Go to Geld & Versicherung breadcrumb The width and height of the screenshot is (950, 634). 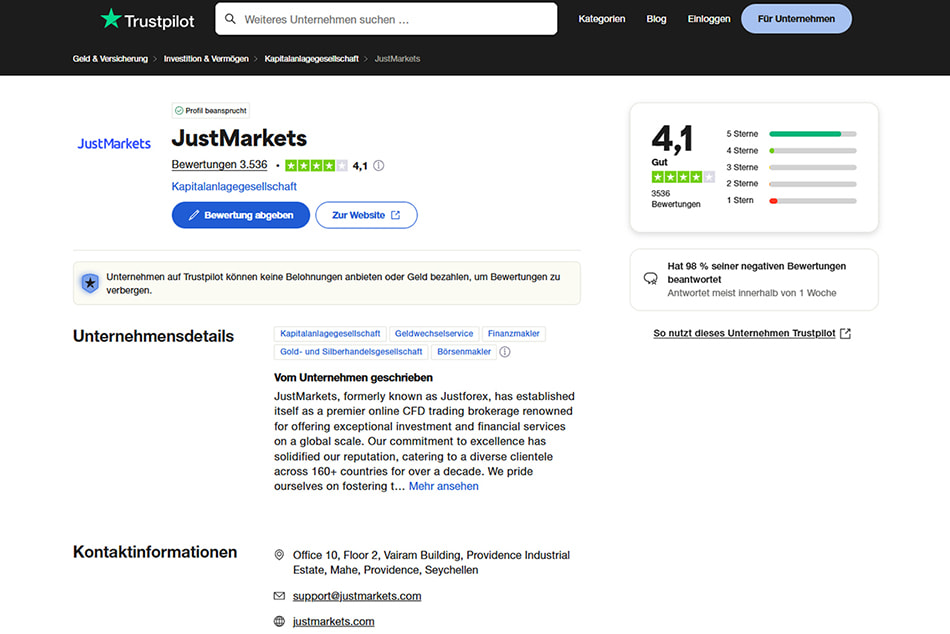click(x=110, y=59)
